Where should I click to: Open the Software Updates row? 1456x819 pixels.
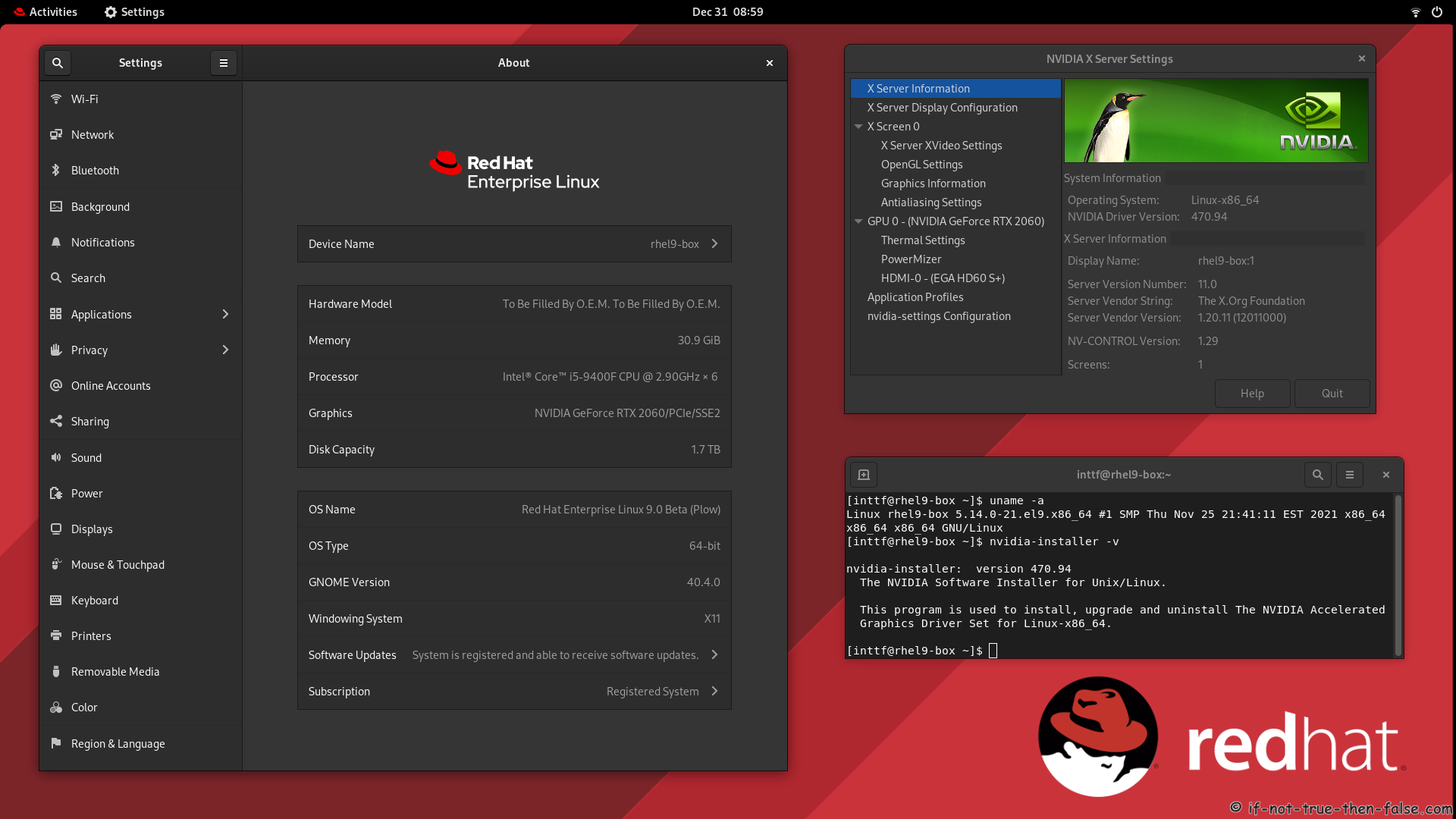[514, 655]
